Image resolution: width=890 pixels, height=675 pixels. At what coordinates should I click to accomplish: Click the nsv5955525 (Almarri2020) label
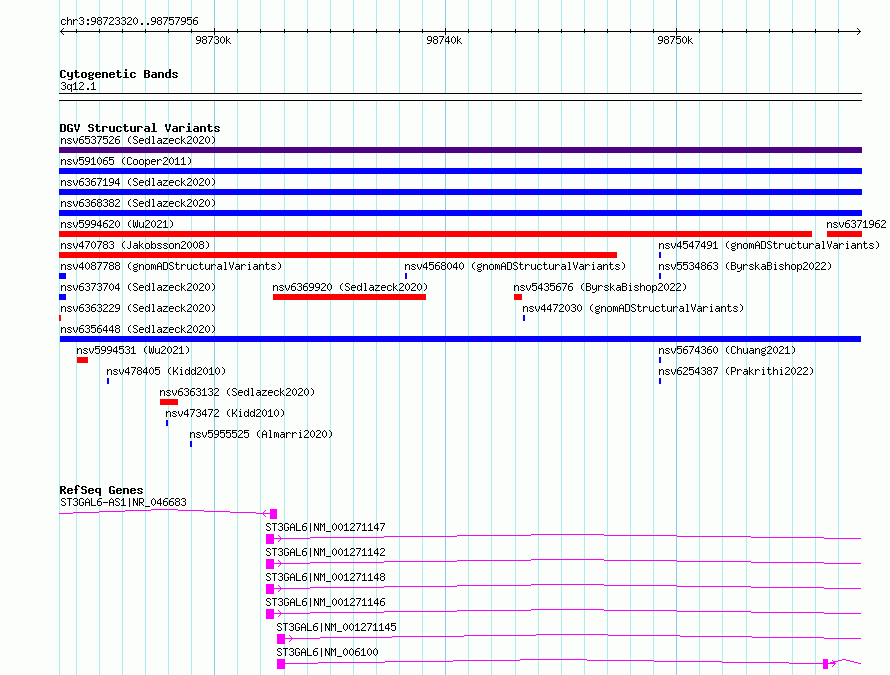(x=261, y=434)
